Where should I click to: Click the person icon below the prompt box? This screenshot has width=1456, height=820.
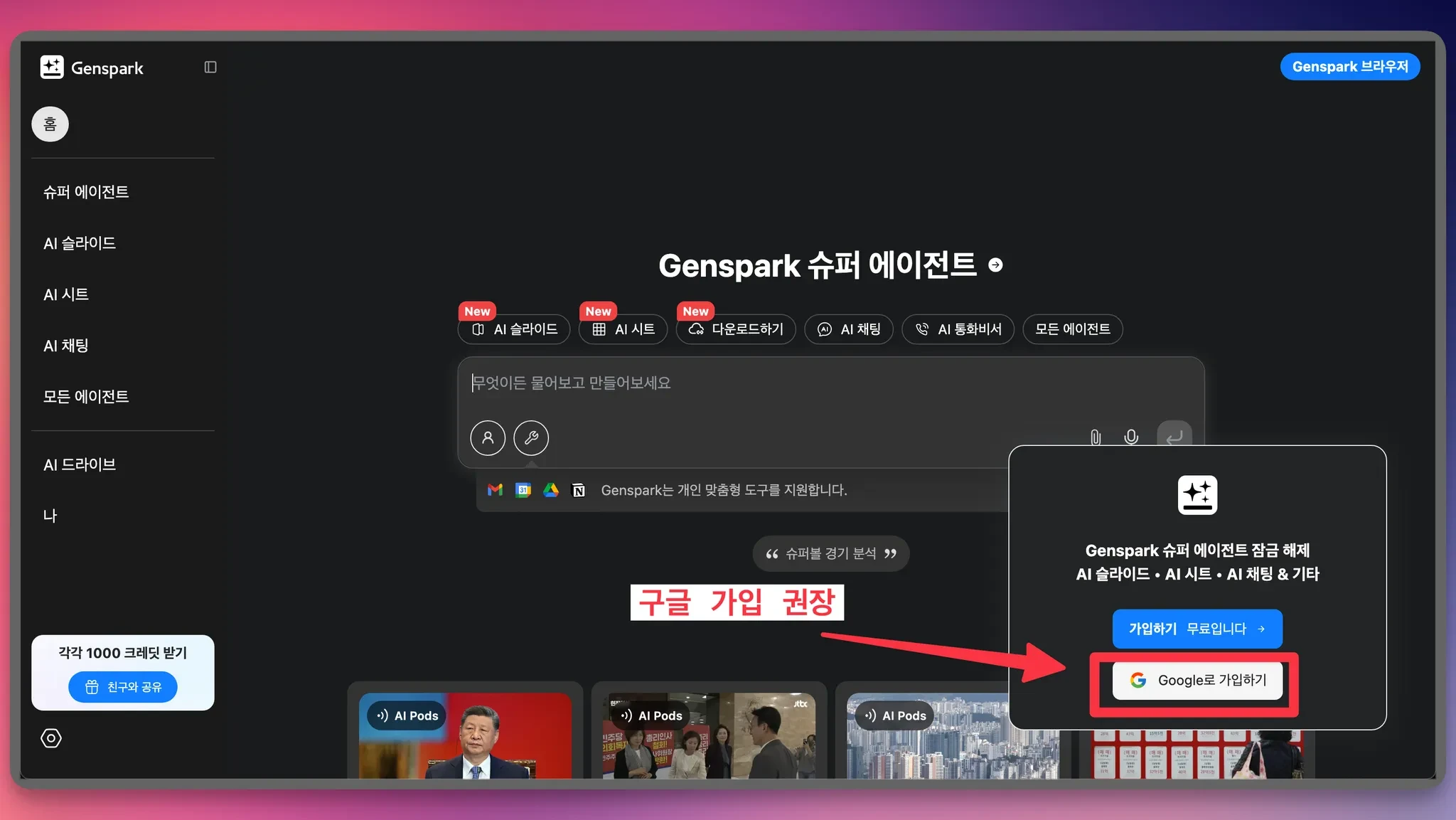(x=488, y=438)
